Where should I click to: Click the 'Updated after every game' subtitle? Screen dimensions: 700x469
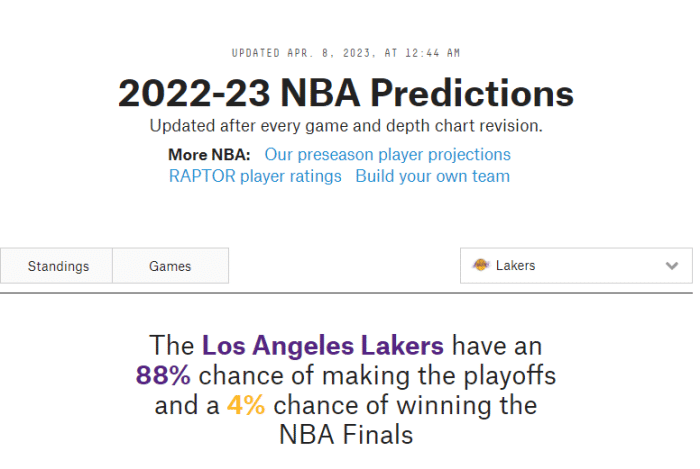click(346, 126)
